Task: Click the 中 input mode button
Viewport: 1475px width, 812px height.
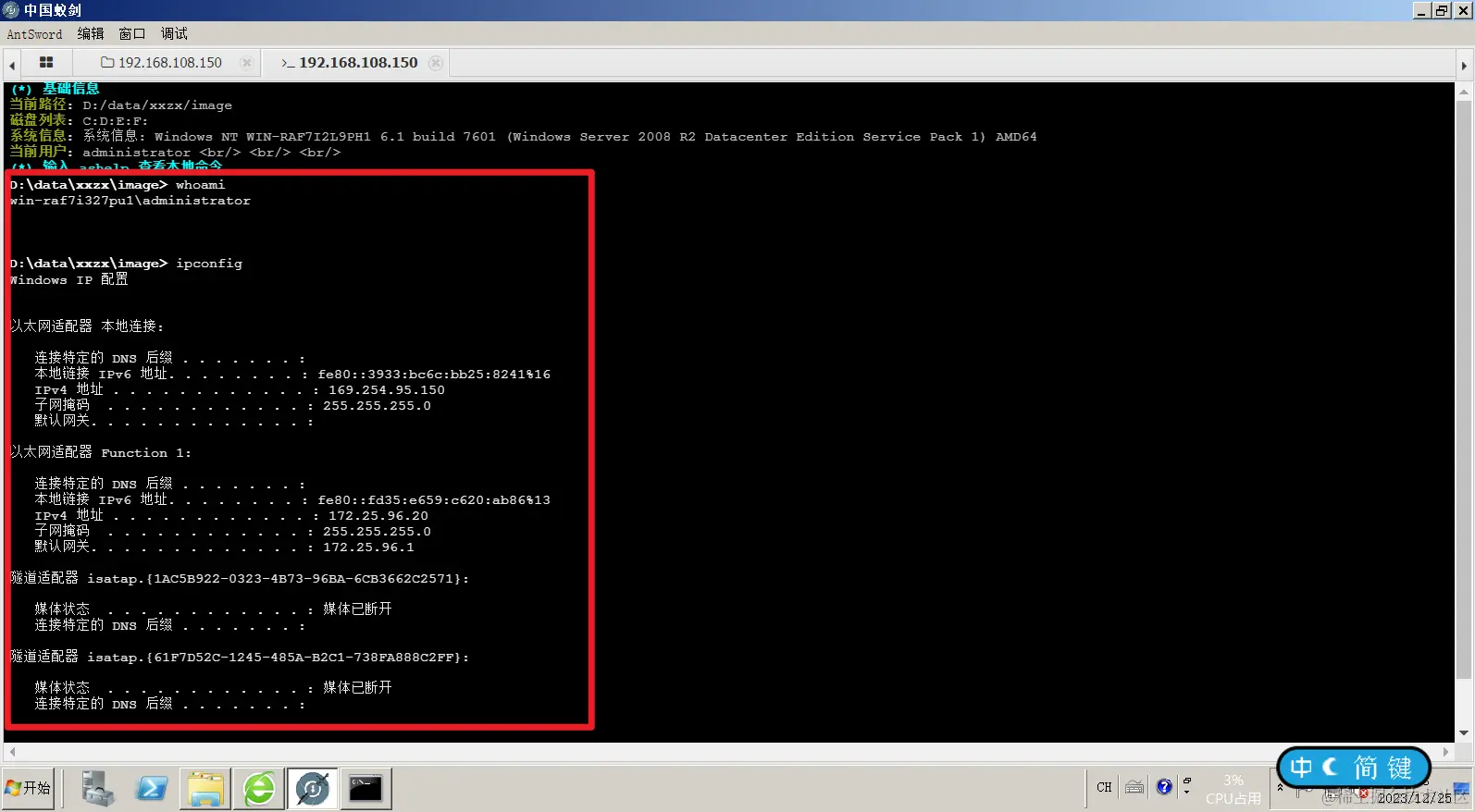Action: [1301, 768]
